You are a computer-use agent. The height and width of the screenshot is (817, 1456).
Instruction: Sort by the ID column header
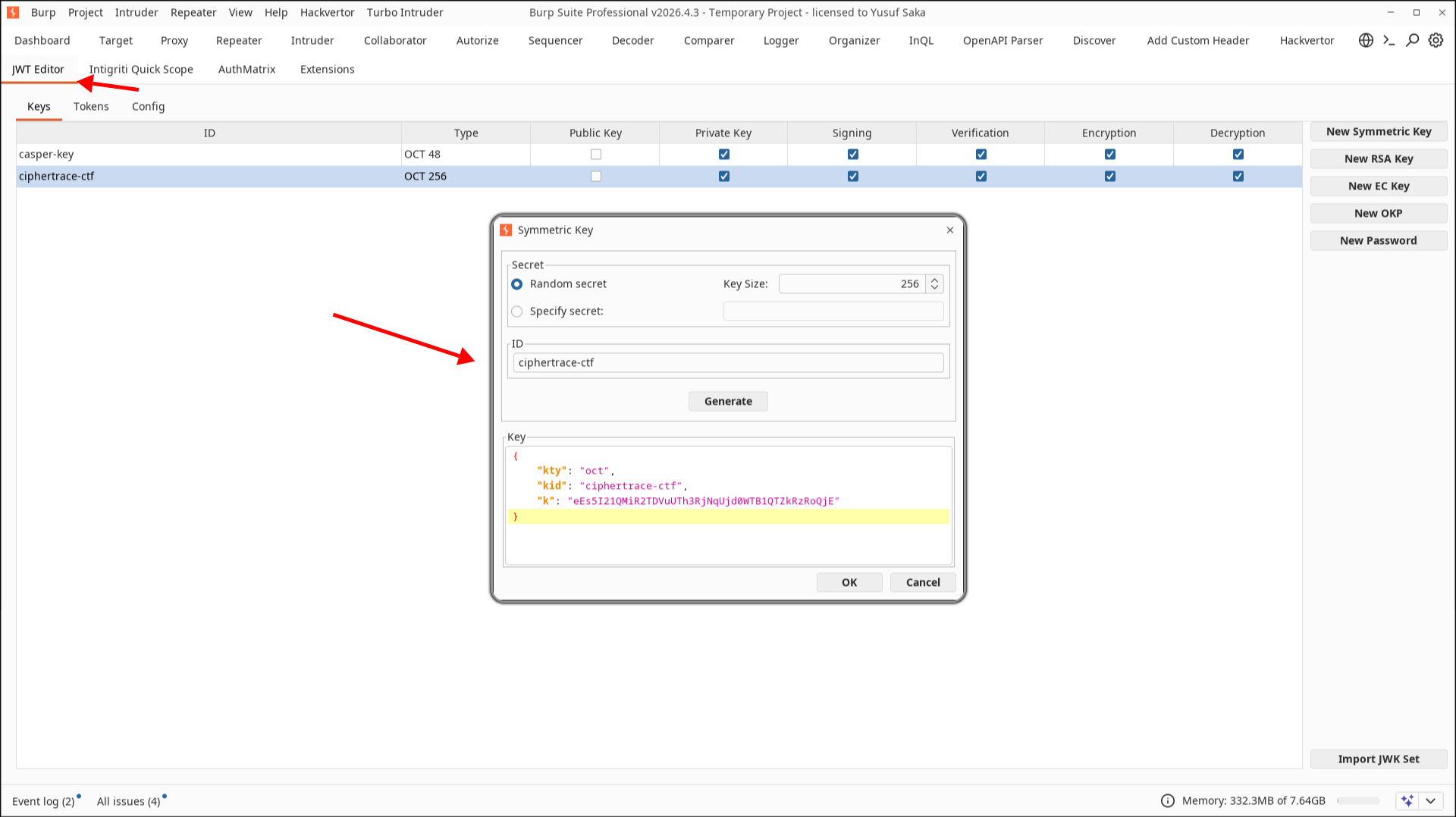tap(209, 133)
